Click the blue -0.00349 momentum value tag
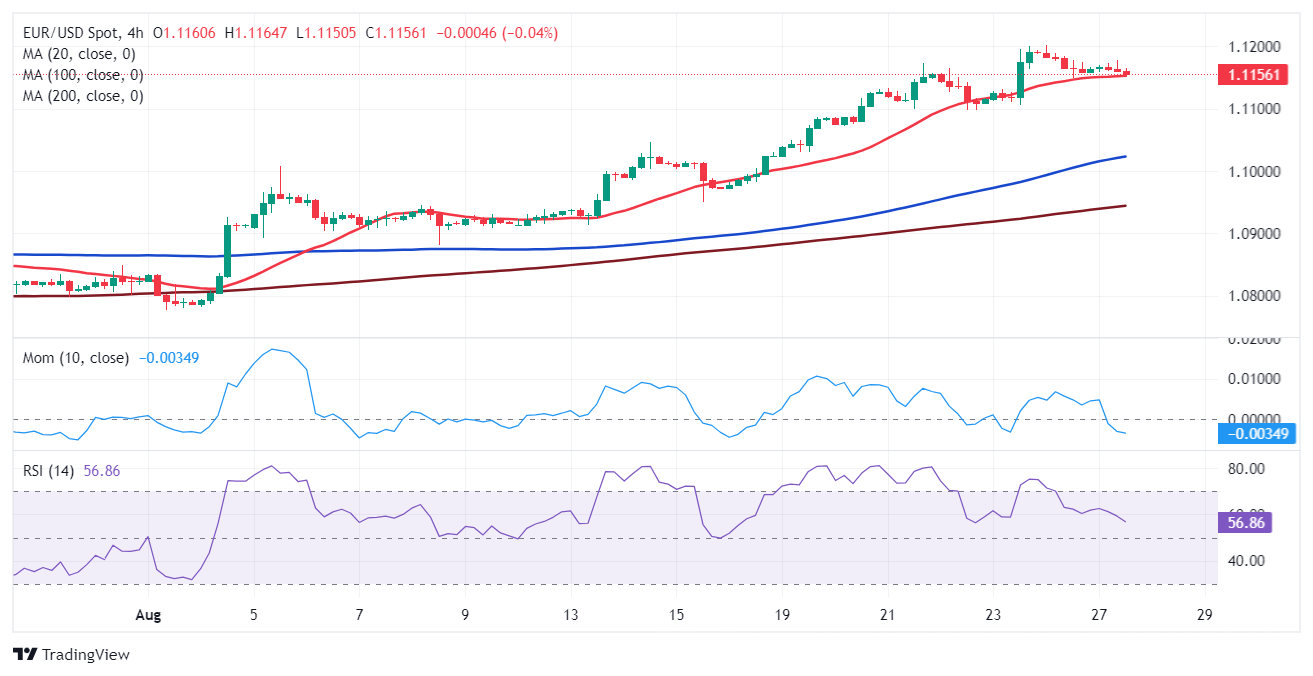The image size is (1313, 676). click(1256, 434)
